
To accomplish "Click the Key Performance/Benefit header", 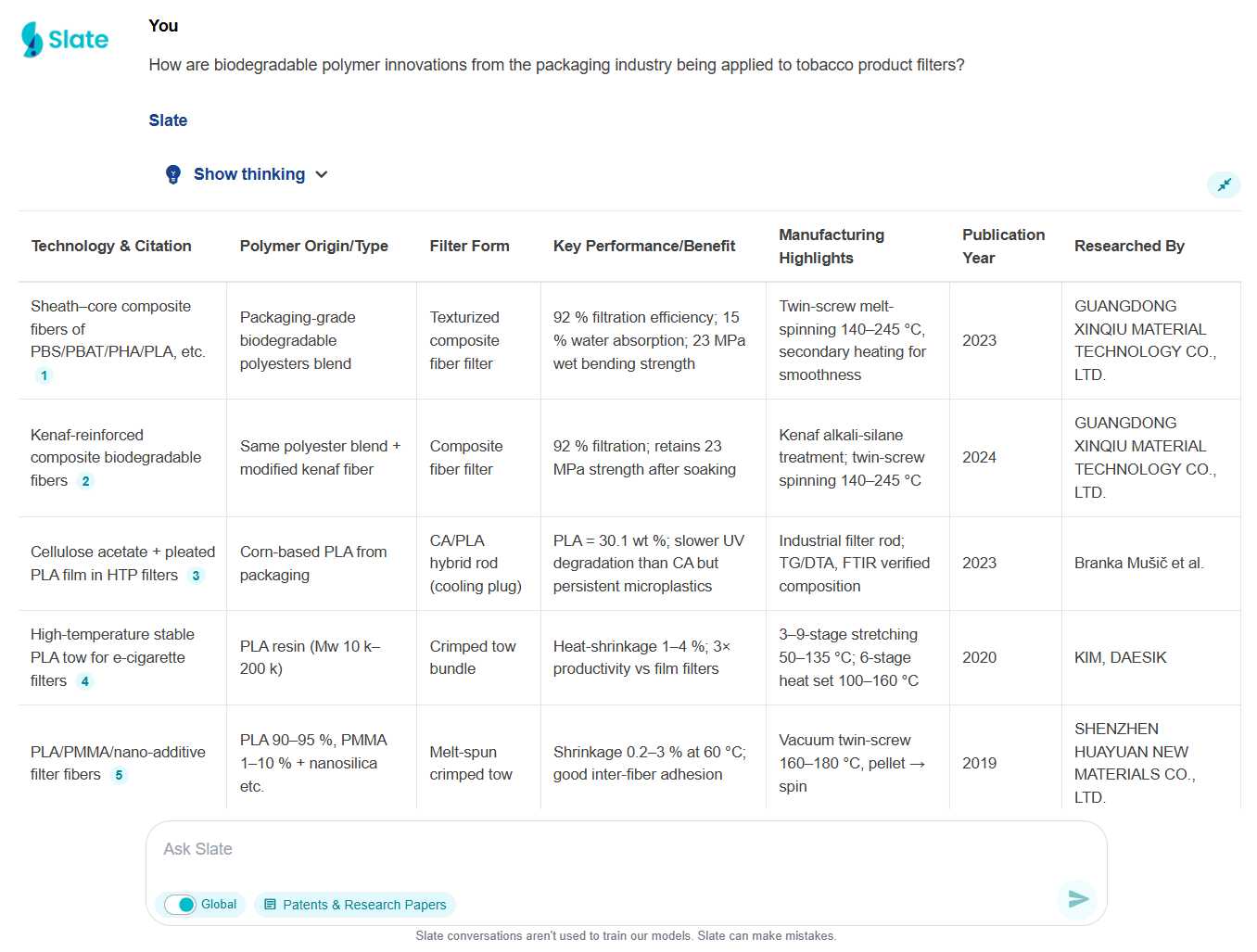I will point(644,246).
